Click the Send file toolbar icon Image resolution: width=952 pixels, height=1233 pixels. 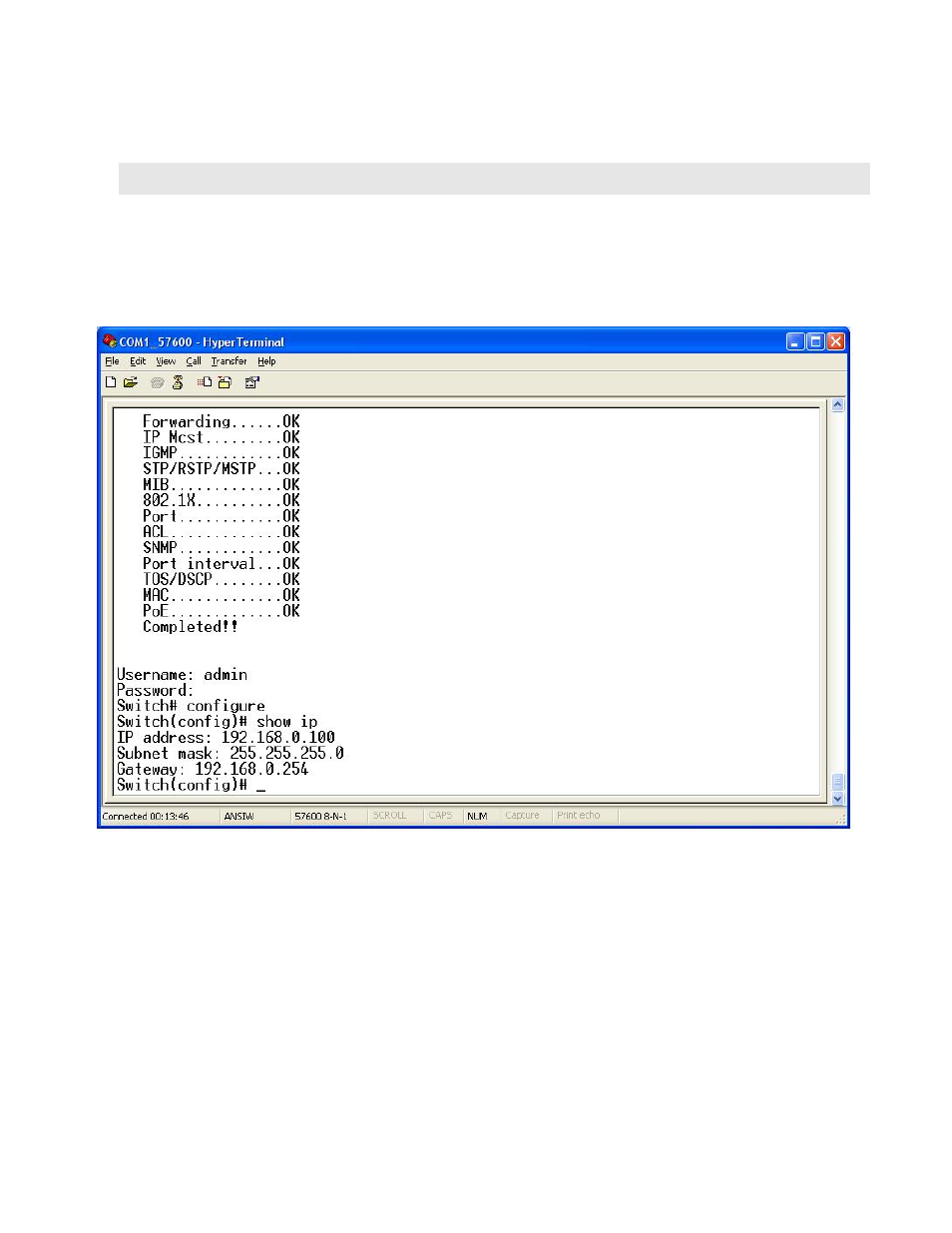pos(204,382)
